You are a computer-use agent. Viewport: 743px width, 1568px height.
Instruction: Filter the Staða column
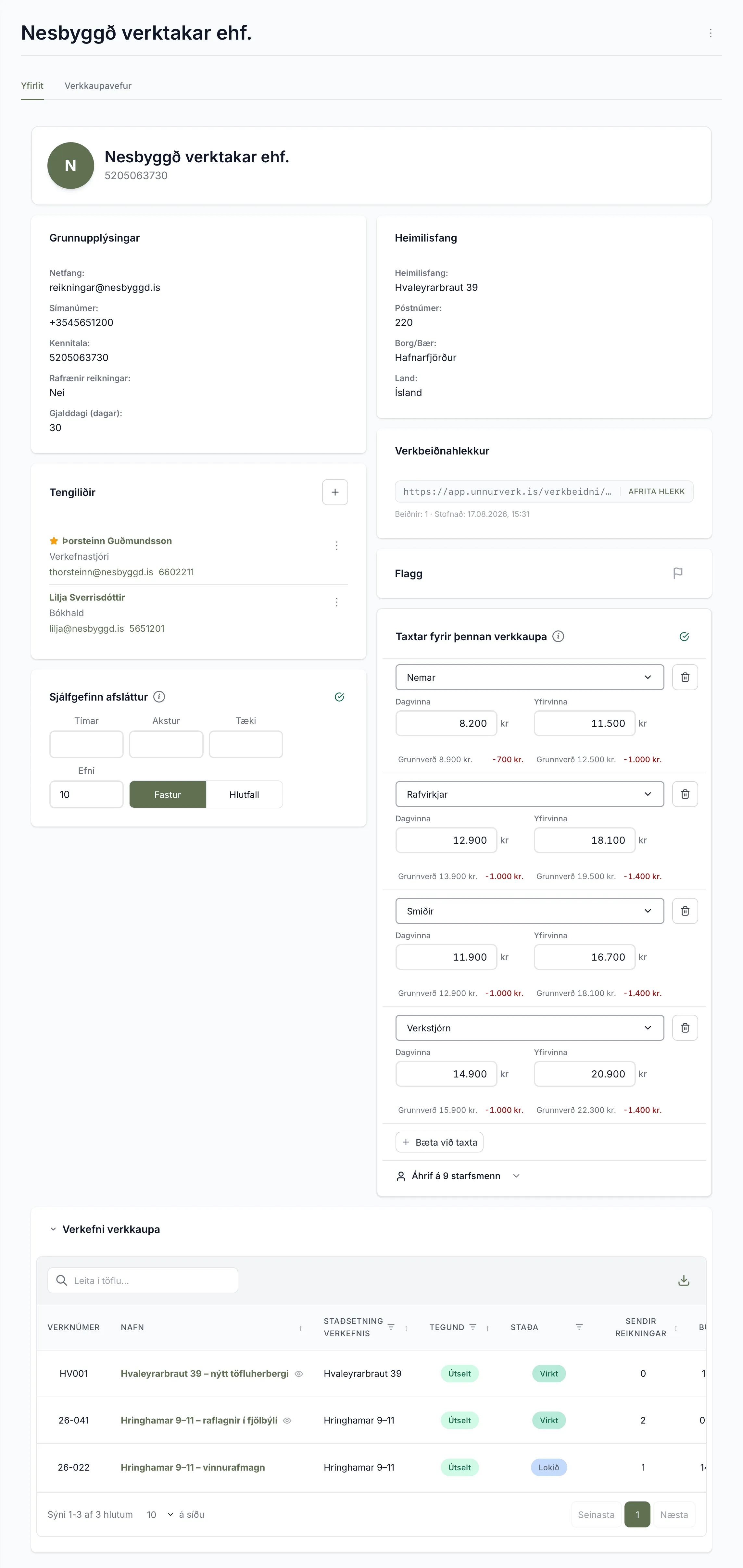click(579, 1327)
